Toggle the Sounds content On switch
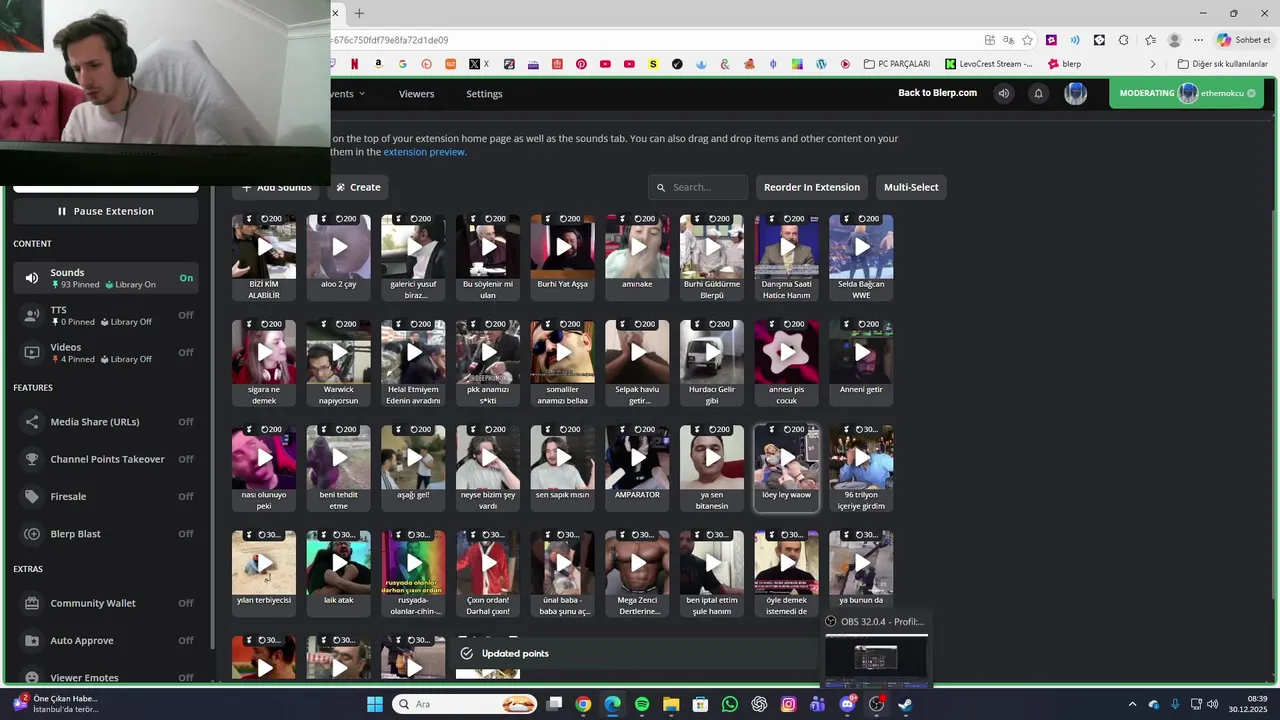This screenshot has height=720, width=1280. click(186, 278)
